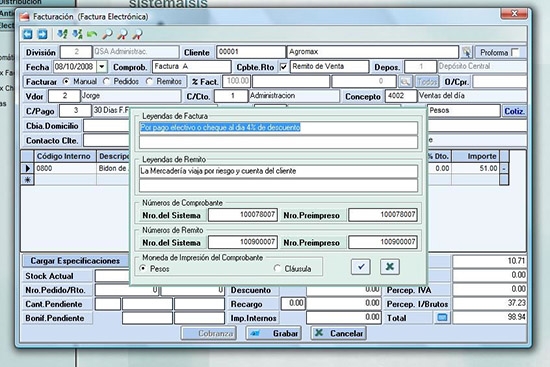Click the Importe column header
The image size is (550, 367).
tap(476, 156)
